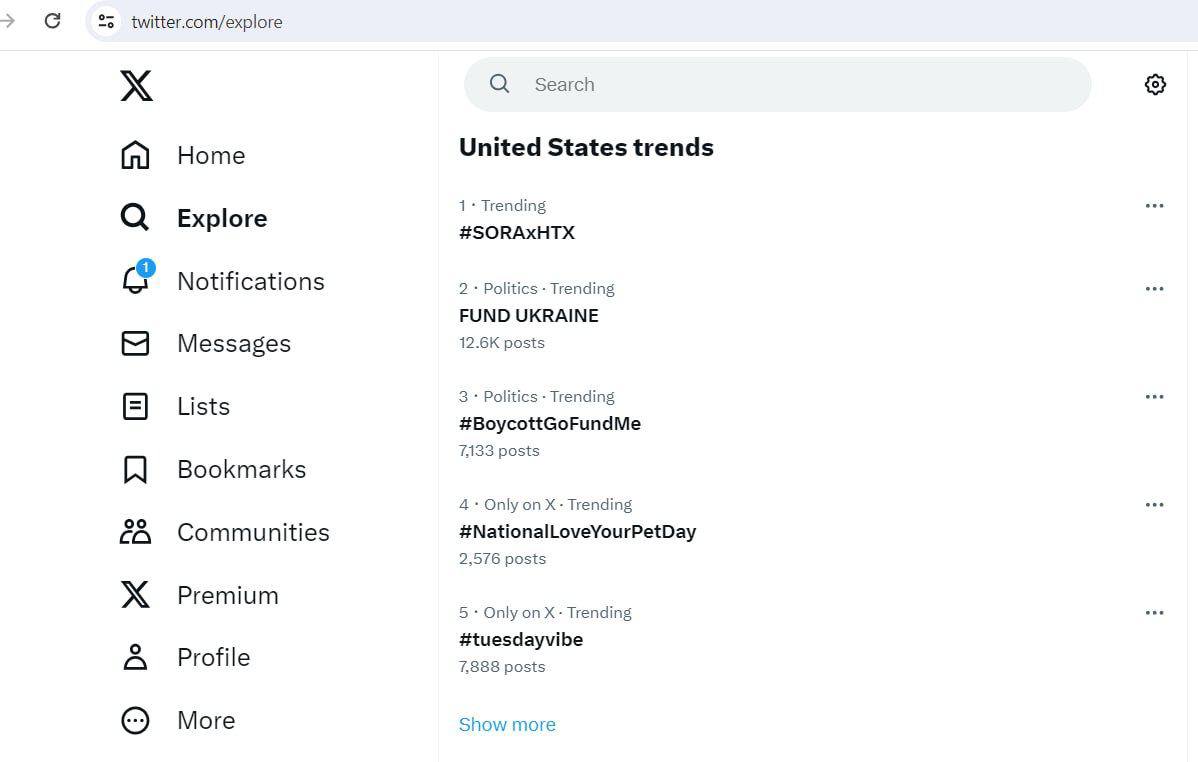This screenshot has width=1198, height=762.
Task: Open the FUND UKRAINE trend
Action: [529, 316]
